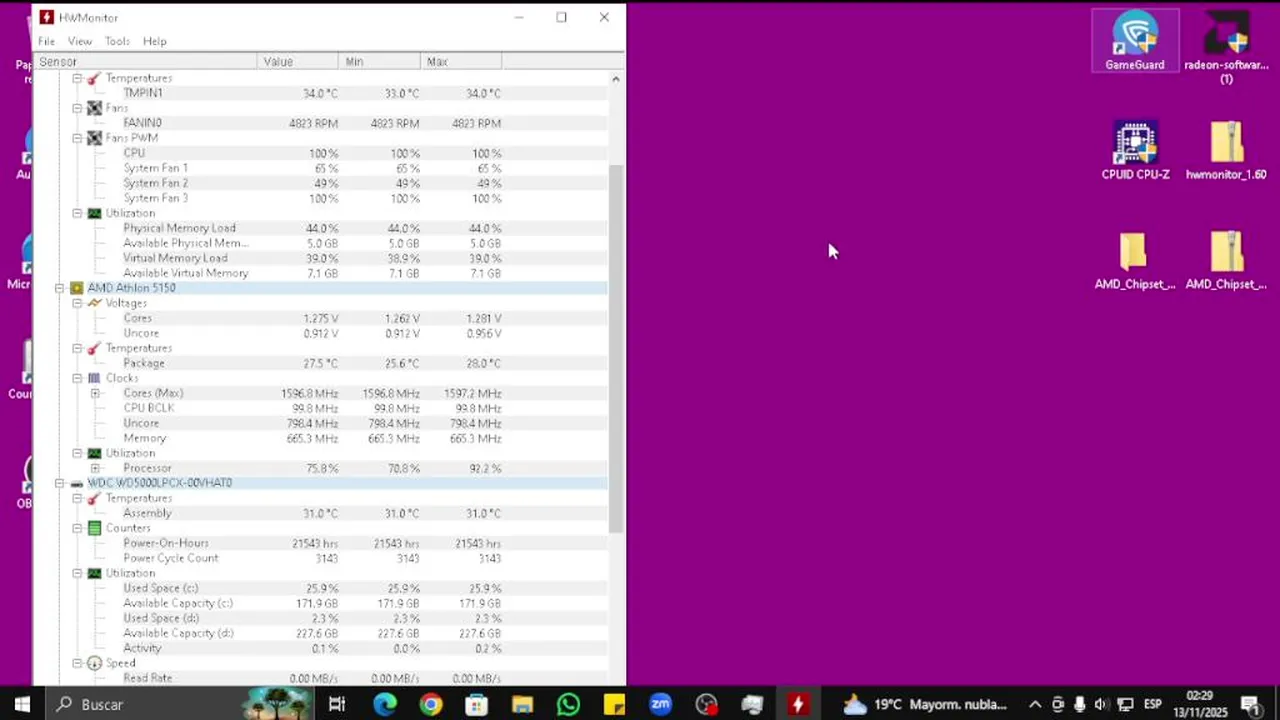Click the Clocks category icon
Image resolution: width=1280 pixels, height=720 pixels.
tap(94, 378)
